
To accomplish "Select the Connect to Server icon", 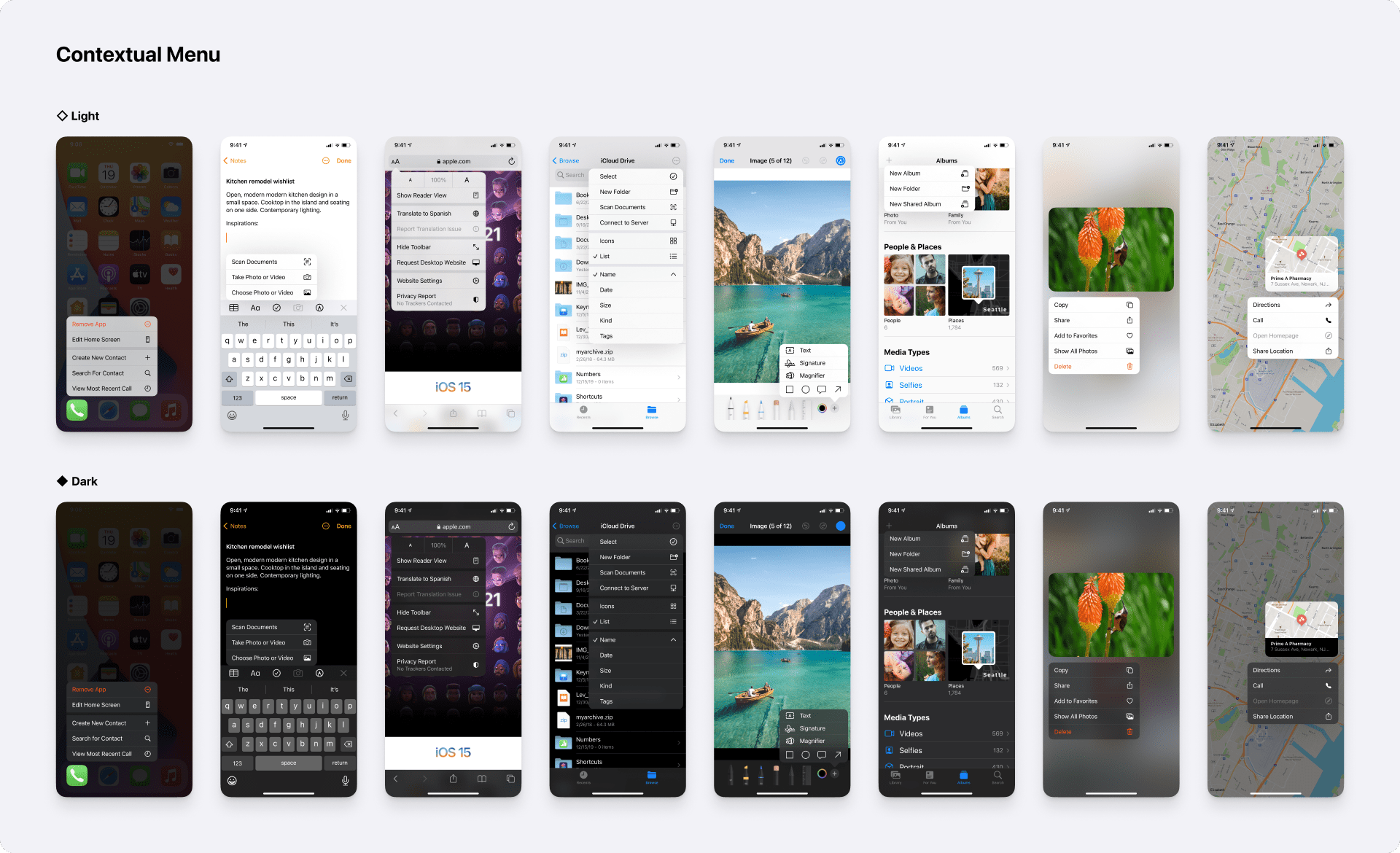I will click(x=674, y=223).
